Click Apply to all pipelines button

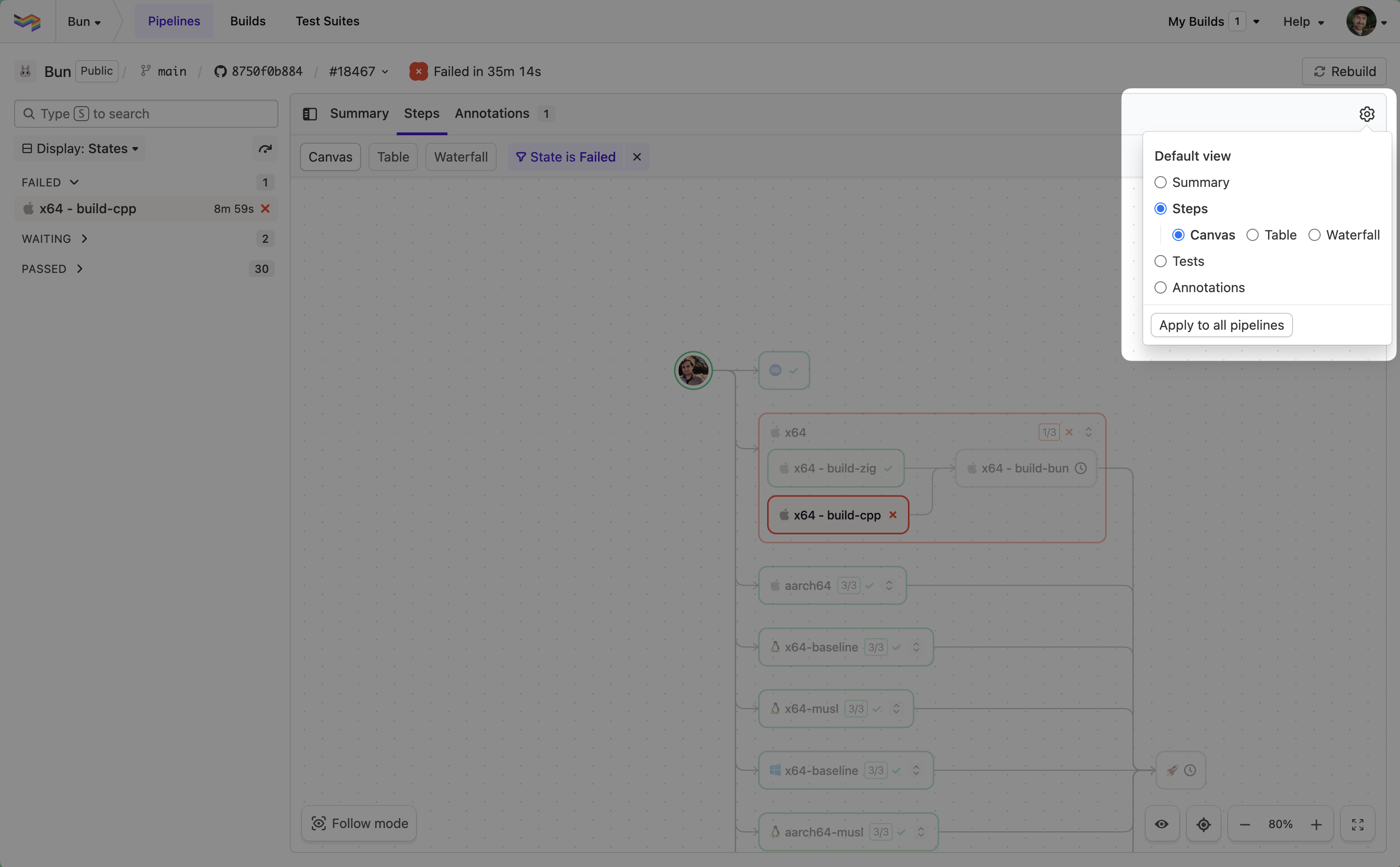coord(1221,325)
